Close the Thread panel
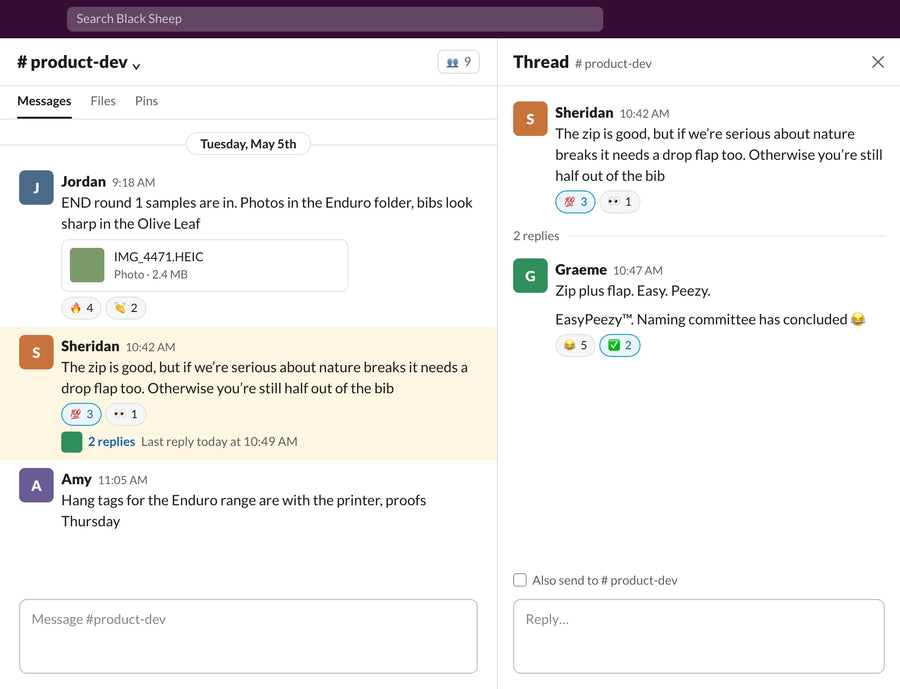 pyautogui.click(x=878, y=62)
